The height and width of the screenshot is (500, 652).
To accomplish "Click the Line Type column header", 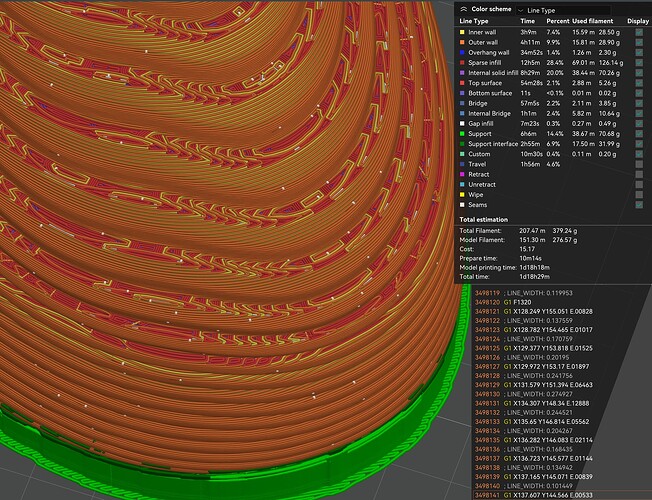I will coord(474,21).
